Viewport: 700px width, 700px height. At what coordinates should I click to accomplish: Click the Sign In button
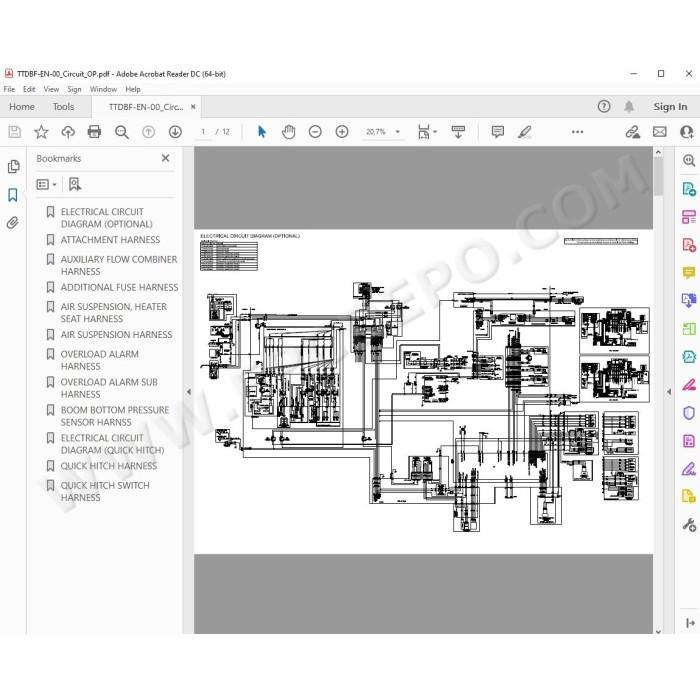pos(670,107)
